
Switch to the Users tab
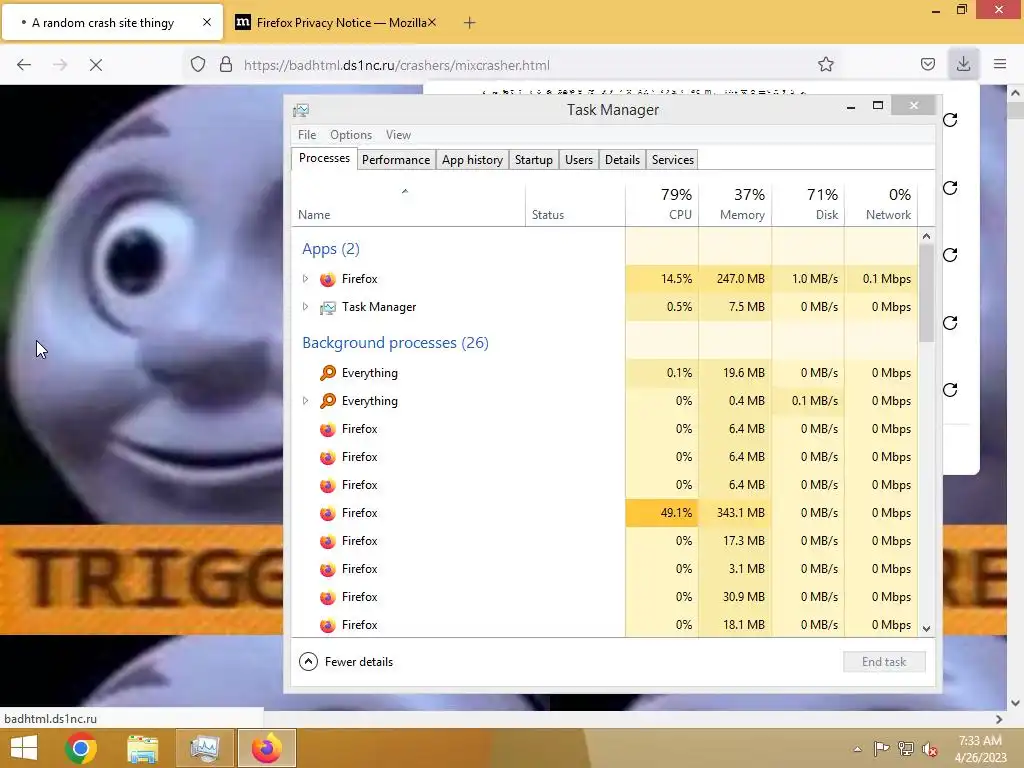click(579, 160)
